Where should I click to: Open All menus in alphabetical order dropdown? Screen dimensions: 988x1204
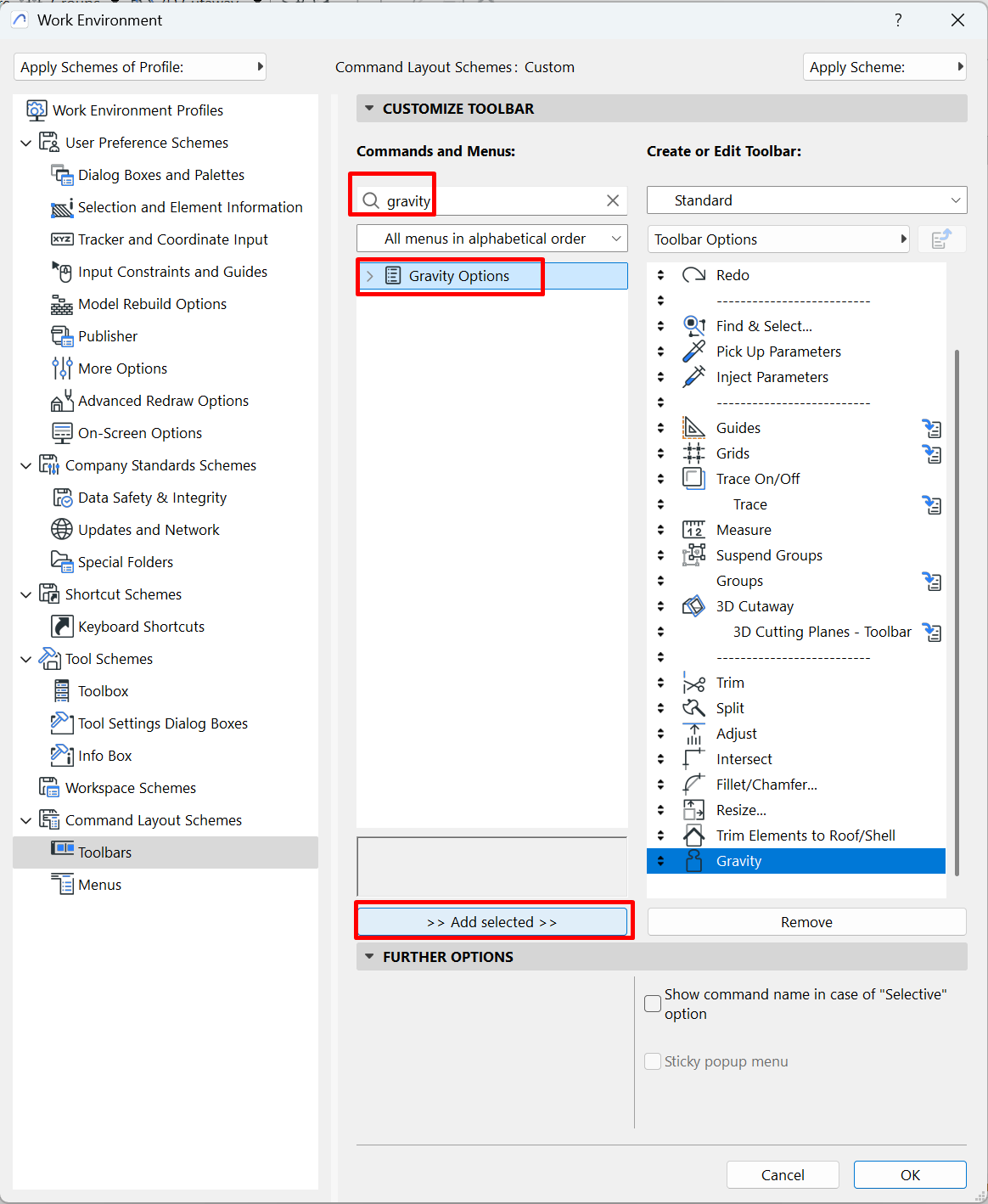[492, 239]
